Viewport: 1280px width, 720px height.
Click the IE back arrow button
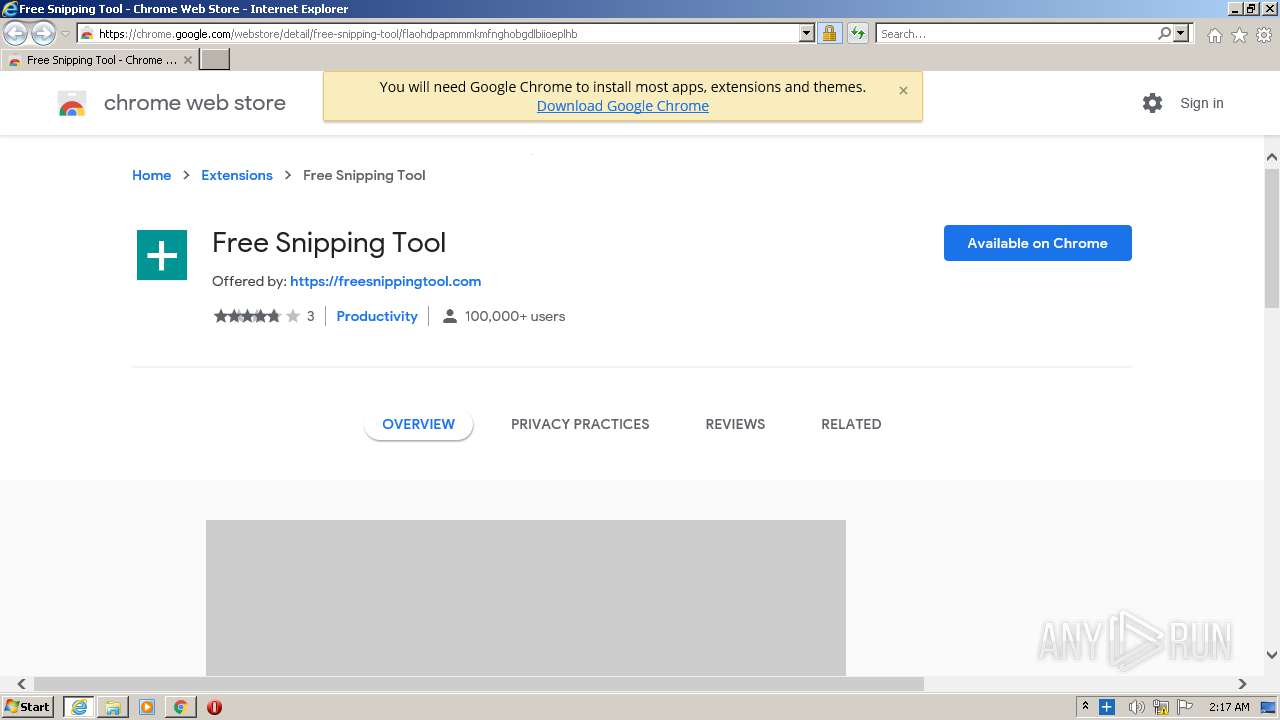(15, 33)
